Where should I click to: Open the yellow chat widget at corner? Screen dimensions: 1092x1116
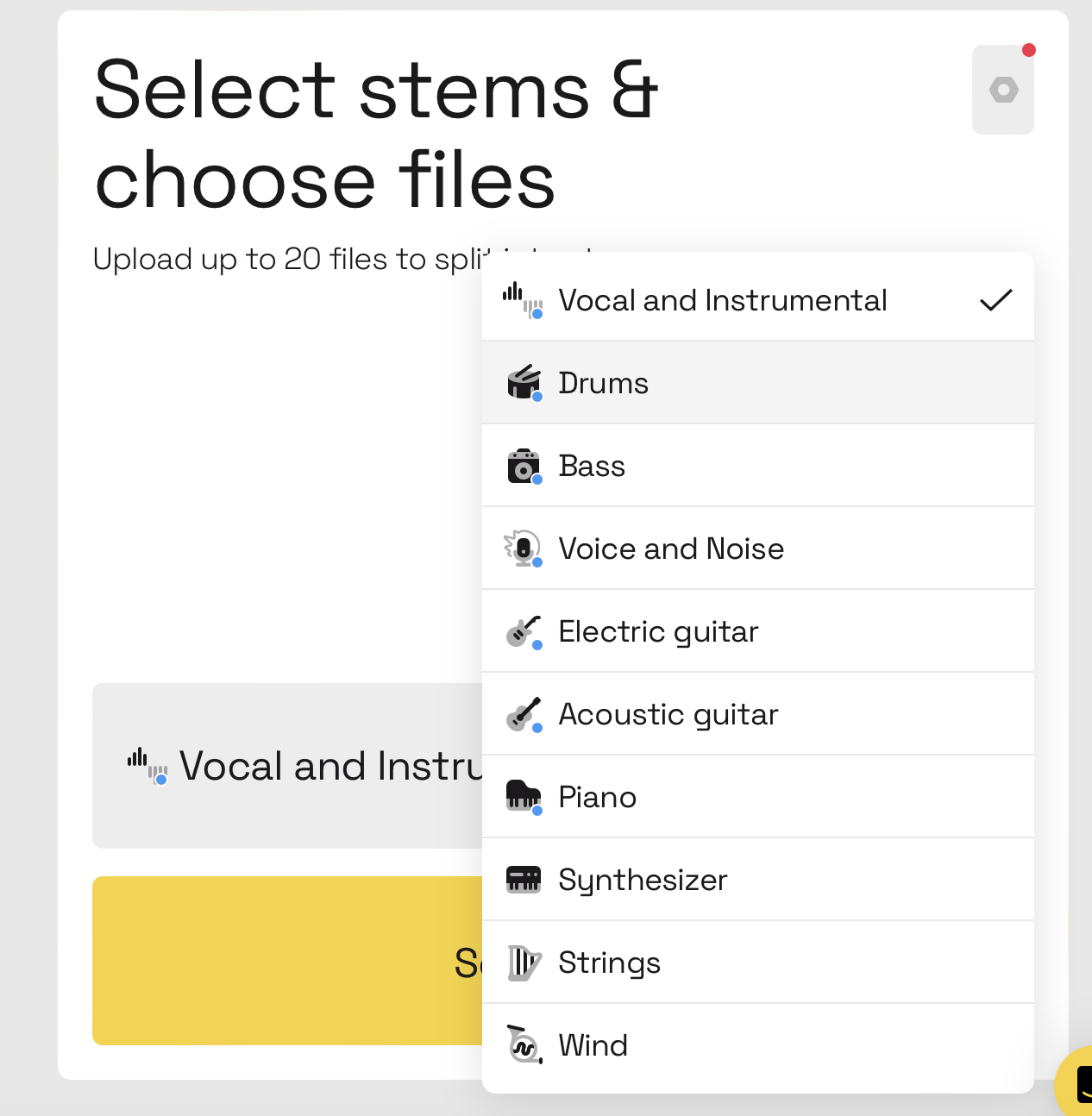[1075, 1082]
